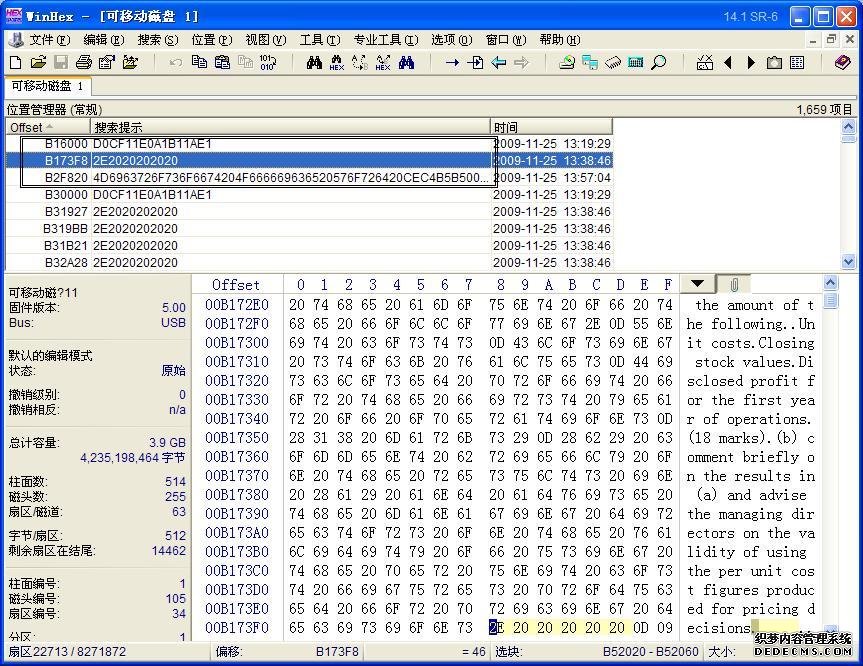Click the Open file folder icon
The width and height of the screenshot is (863, 666).
[x=36, y=62]
